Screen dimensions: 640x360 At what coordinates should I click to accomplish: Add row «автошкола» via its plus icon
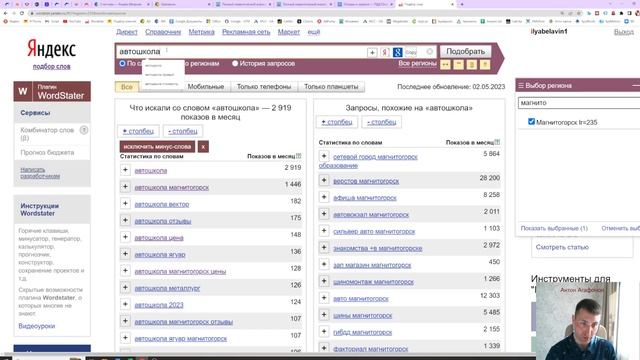pos(125,170)
